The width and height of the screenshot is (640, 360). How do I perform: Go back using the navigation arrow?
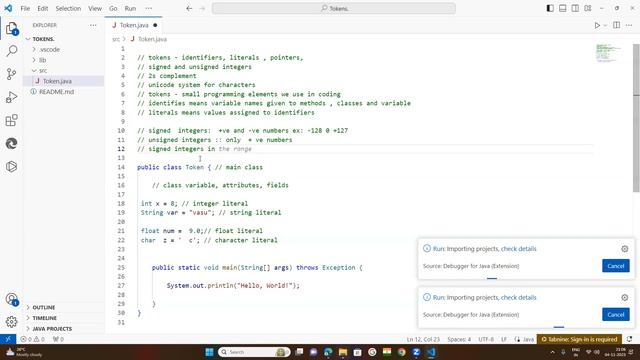(x=189, y=8)
